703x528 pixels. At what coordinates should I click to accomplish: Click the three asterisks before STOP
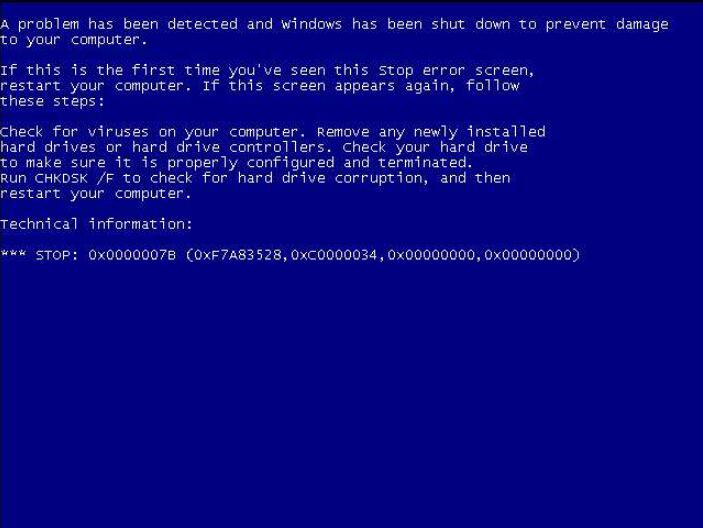click(13, 254)
